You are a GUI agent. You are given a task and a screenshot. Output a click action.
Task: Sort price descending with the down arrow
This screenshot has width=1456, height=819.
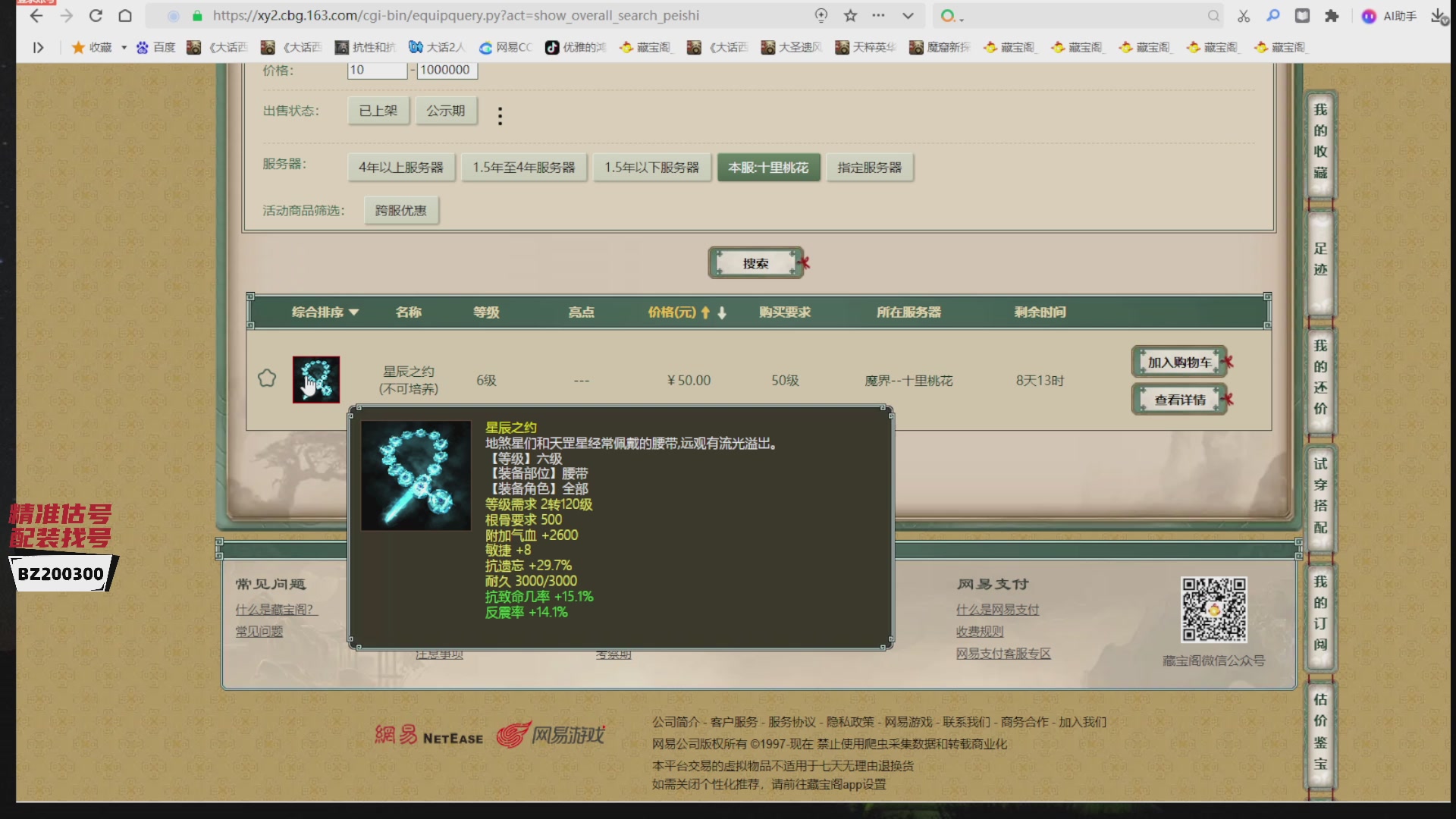click(x=722, y=312)
